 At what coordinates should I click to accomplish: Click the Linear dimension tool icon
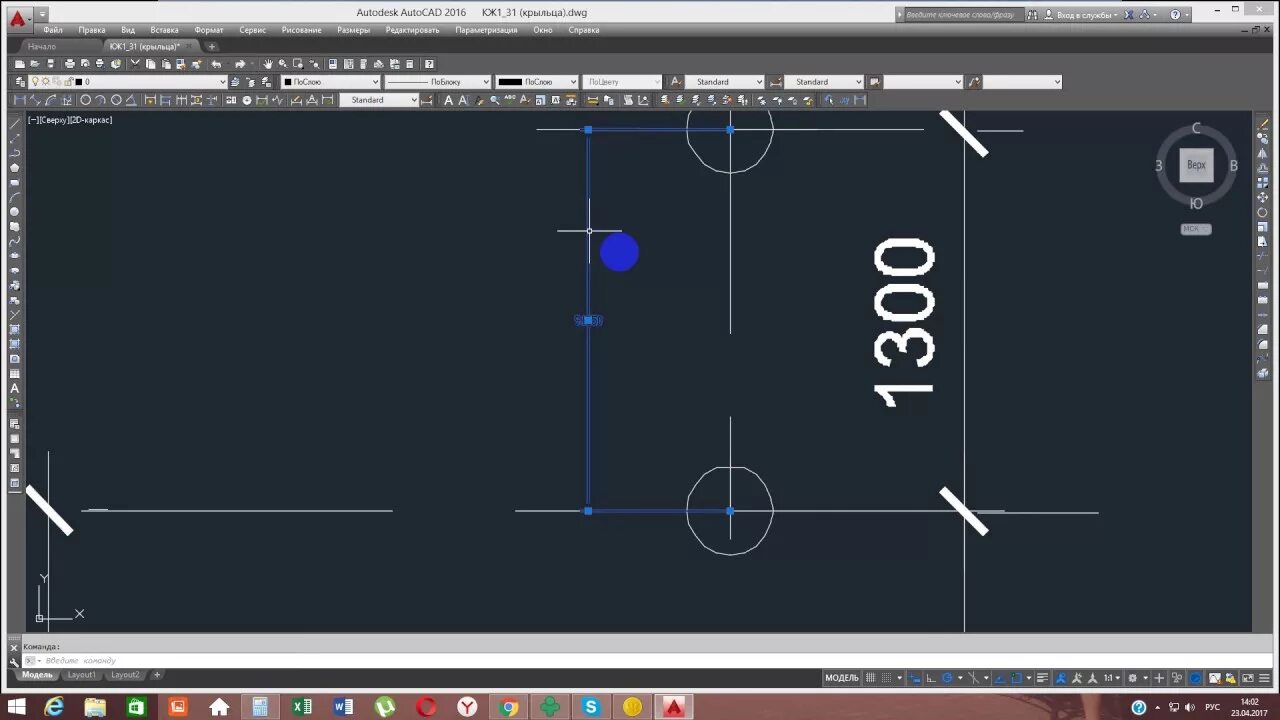tap(20, 99)
